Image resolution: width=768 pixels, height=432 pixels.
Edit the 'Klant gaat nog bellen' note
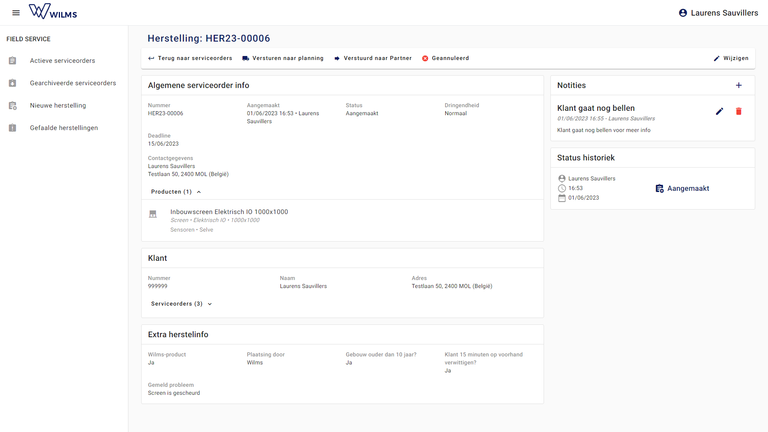pos(719,111)
